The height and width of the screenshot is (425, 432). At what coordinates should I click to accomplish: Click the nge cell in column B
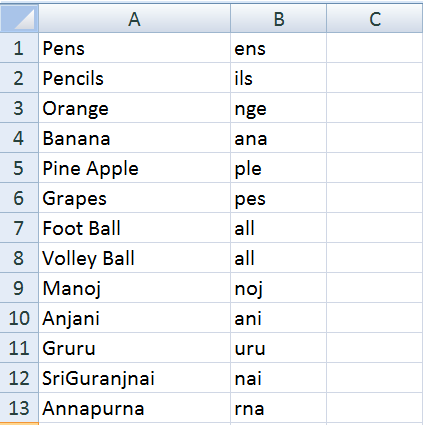click(x=278, y=108)
